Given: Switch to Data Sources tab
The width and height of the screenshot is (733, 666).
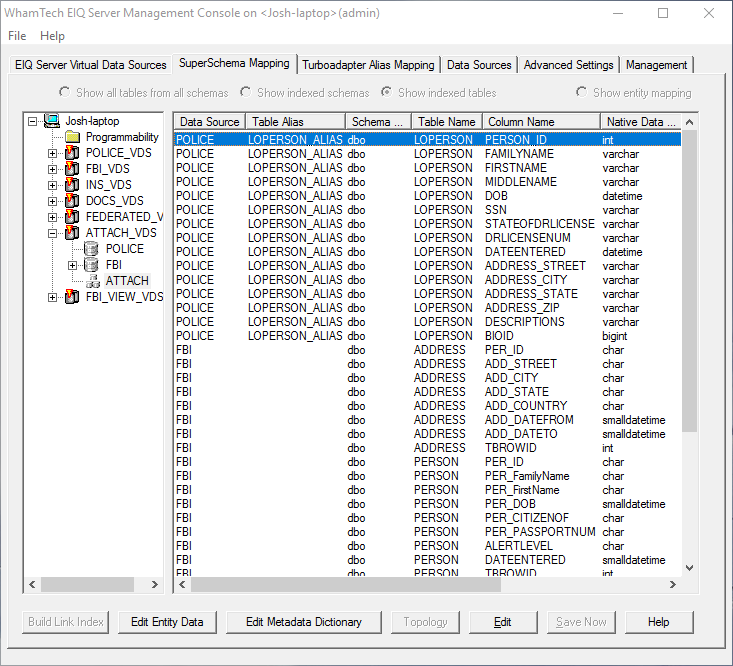Looking at the screenshot, I should [479, 65].
